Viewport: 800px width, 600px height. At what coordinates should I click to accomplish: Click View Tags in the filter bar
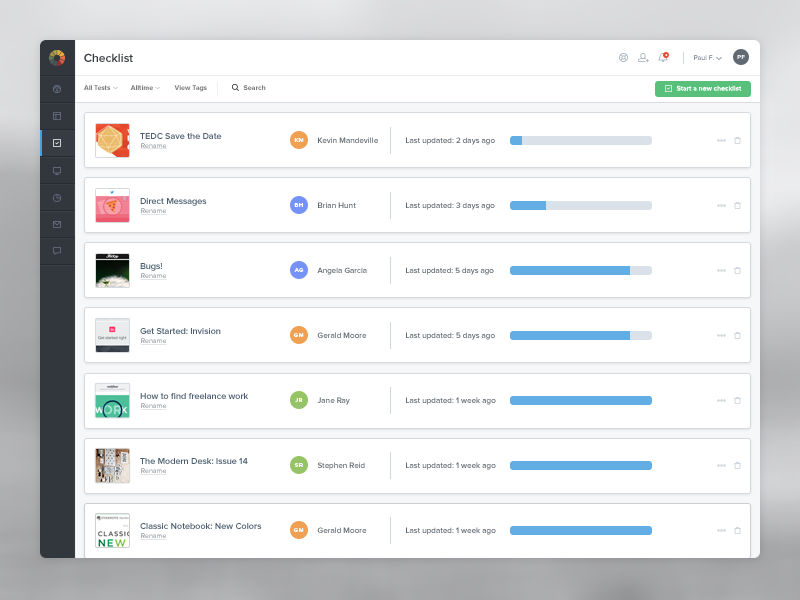click(190, 88)
